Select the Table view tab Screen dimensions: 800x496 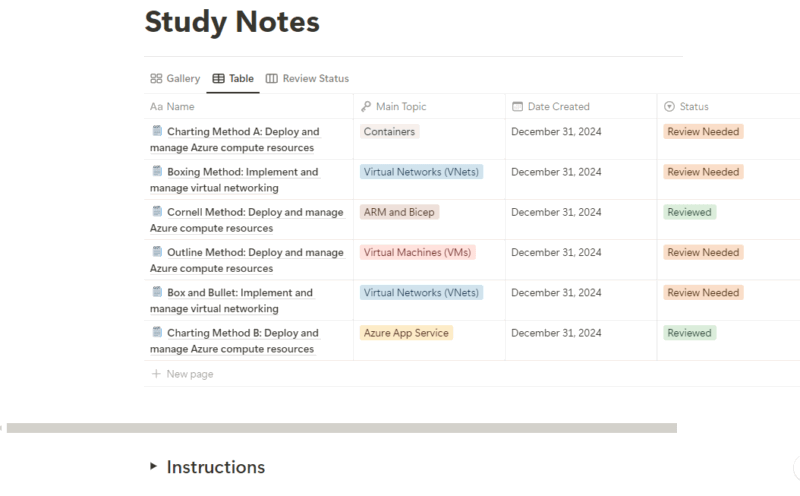[x=233, y=79]
